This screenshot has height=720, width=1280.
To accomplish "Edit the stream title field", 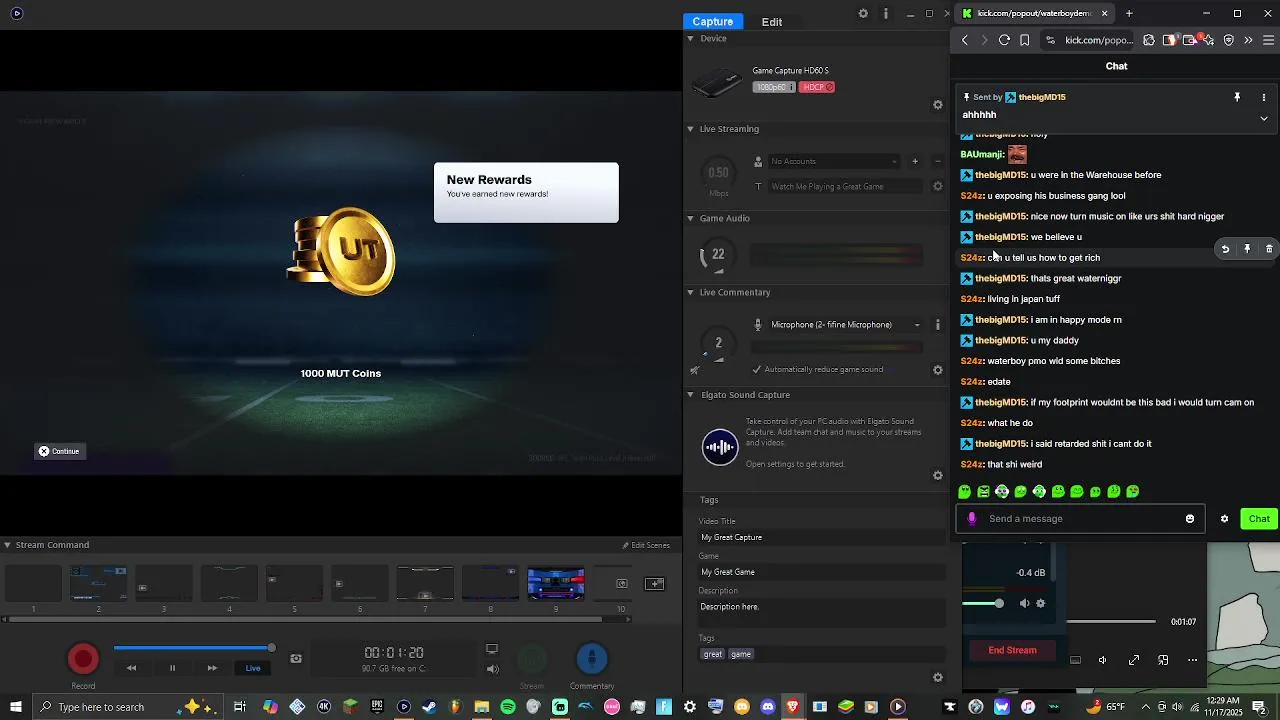I will (847, 186).
